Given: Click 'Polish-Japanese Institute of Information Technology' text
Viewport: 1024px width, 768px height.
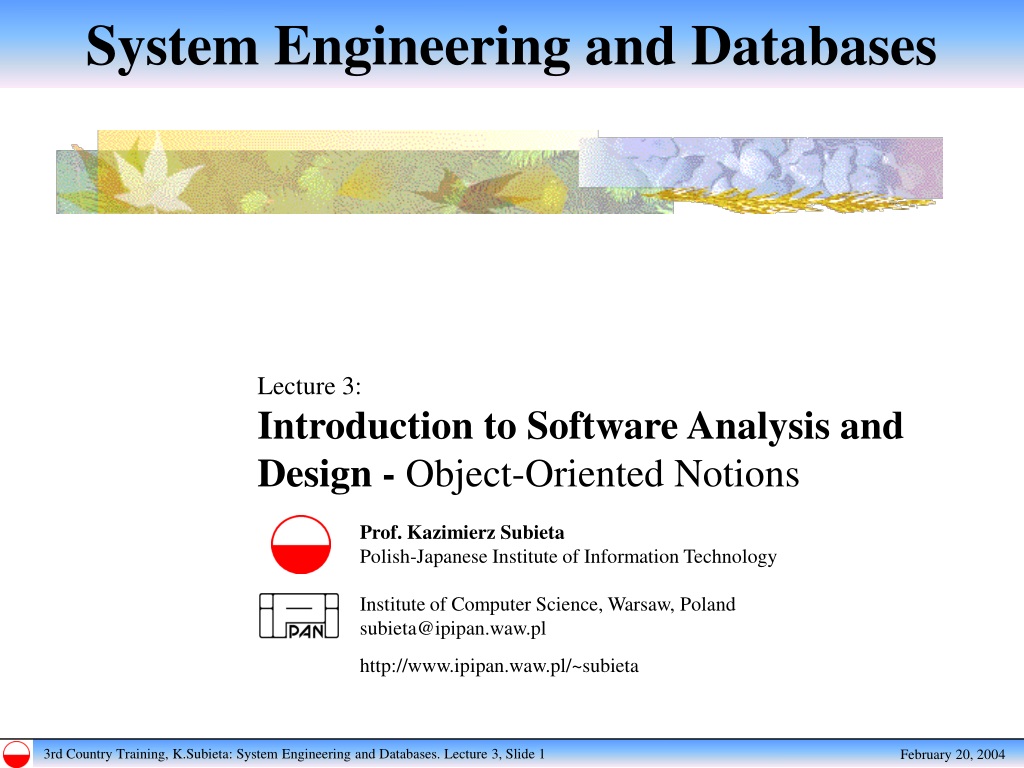Looking at the screenshot, I should tap(568, 557).
